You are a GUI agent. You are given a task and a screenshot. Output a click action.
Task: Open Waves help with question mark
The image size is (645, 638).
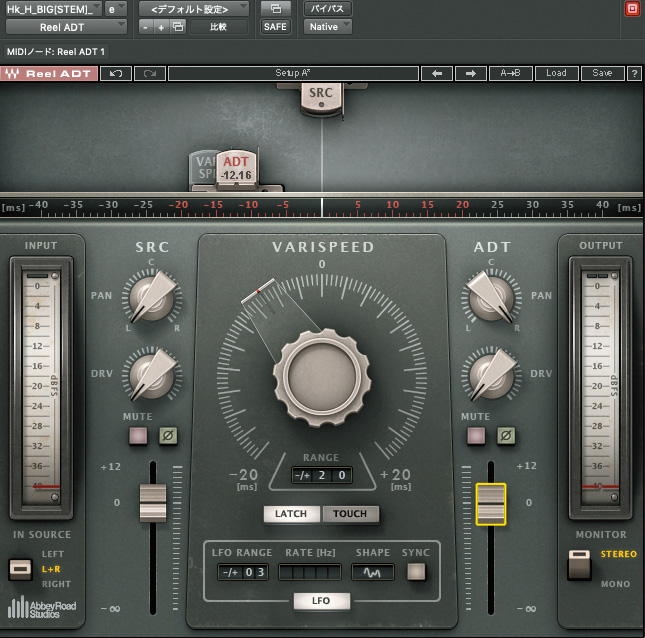[634, 74]
